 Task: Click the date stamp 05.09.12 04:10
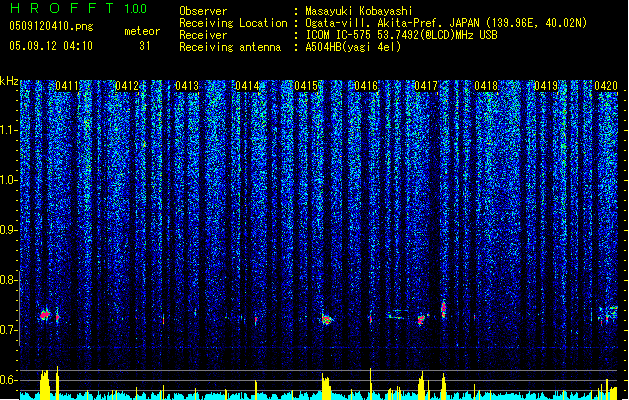tap(51, 46)
